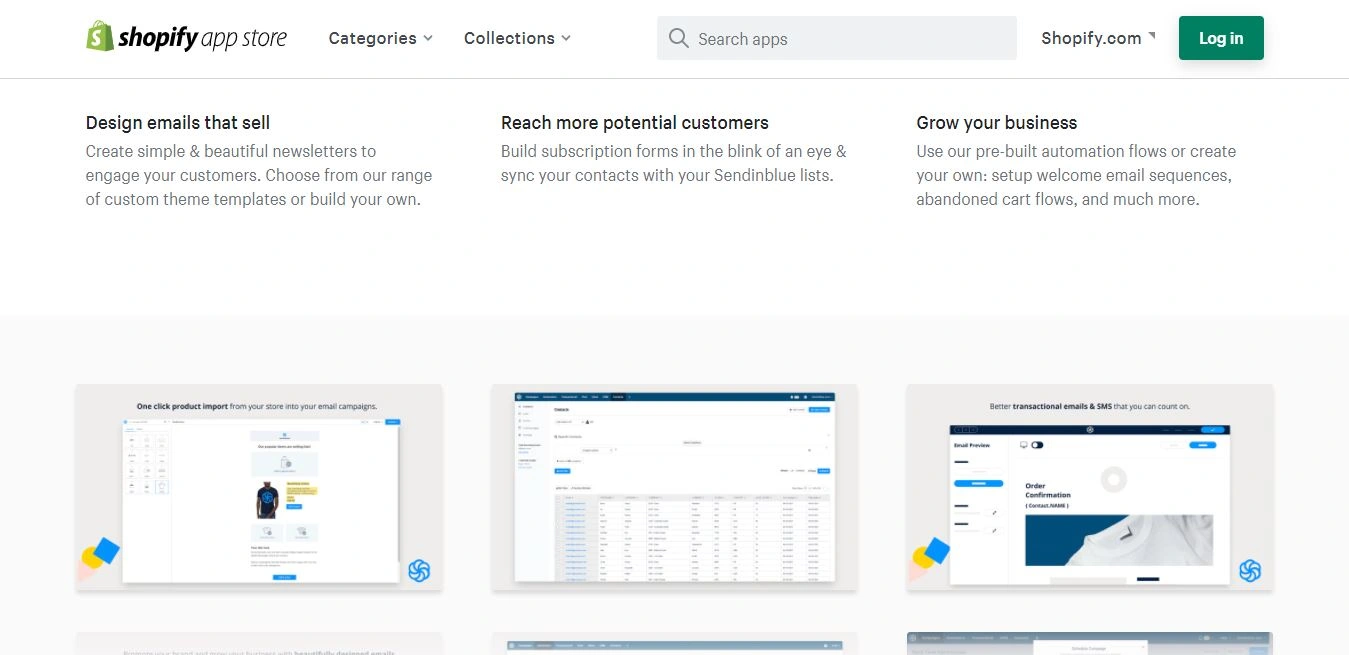The width and height of the screenshot is (1349, 655).
Task: Click the toggle switch in Email Preview screenshot
Action: pos(1037,445)
